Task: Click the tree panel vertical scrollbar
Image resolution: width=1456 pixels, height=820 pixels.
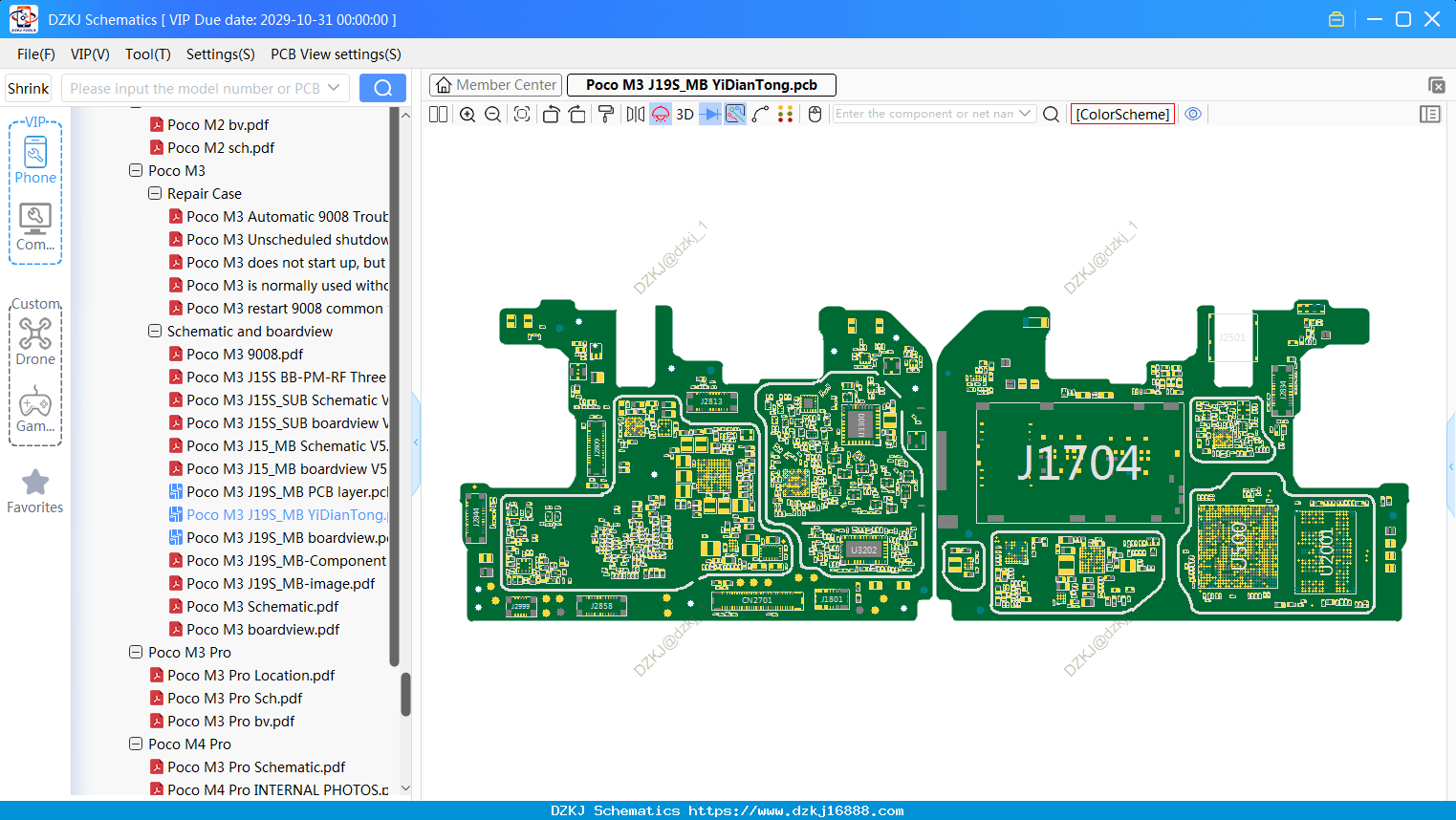Action: pyautogui.click(x=405, y=694)
